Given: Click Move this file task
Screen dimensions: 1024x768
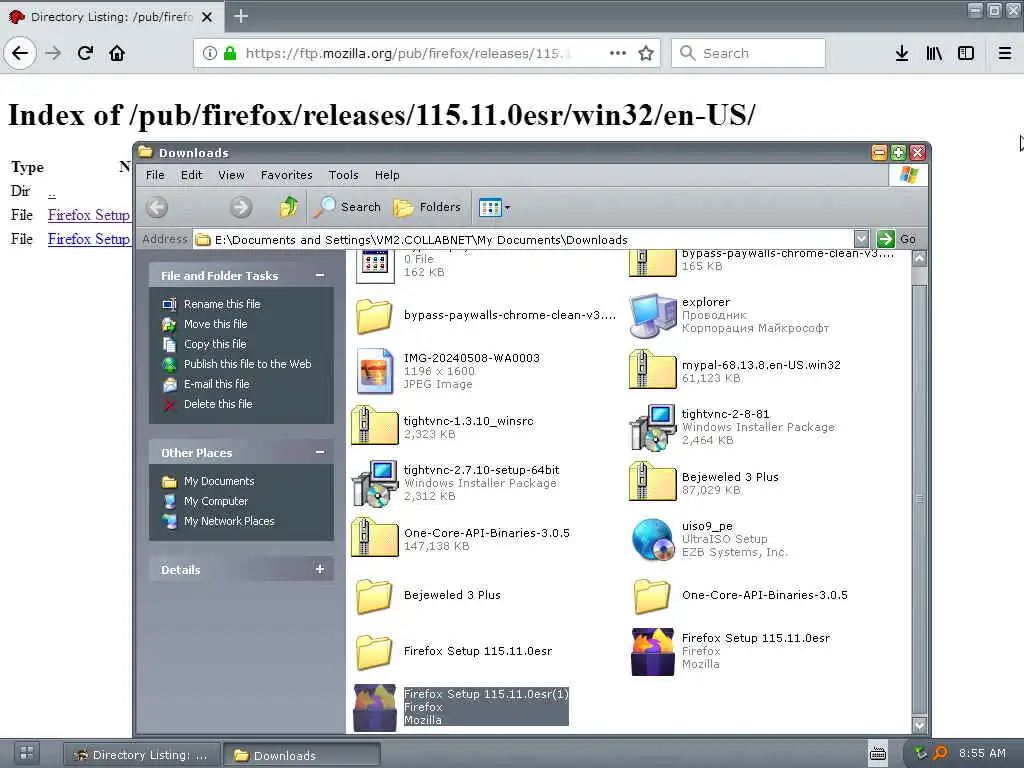Looking at the screenshot, I should pos(215,324).
